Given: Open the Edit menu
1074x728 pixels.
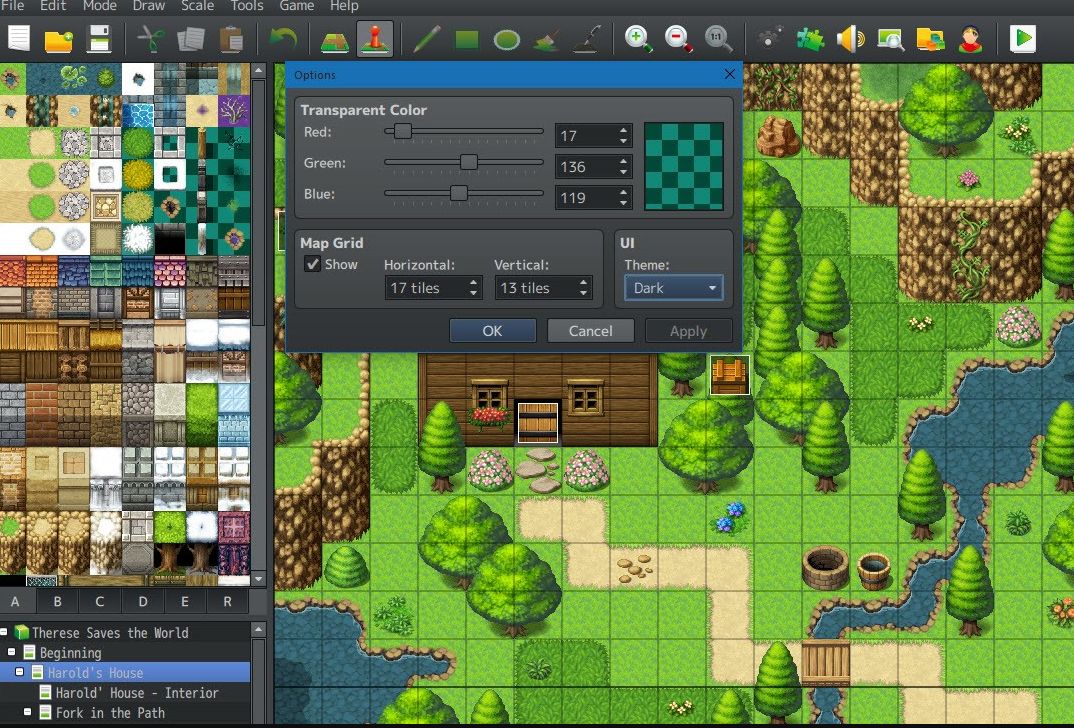Looking at the screenshot, I should coord(53,5).
